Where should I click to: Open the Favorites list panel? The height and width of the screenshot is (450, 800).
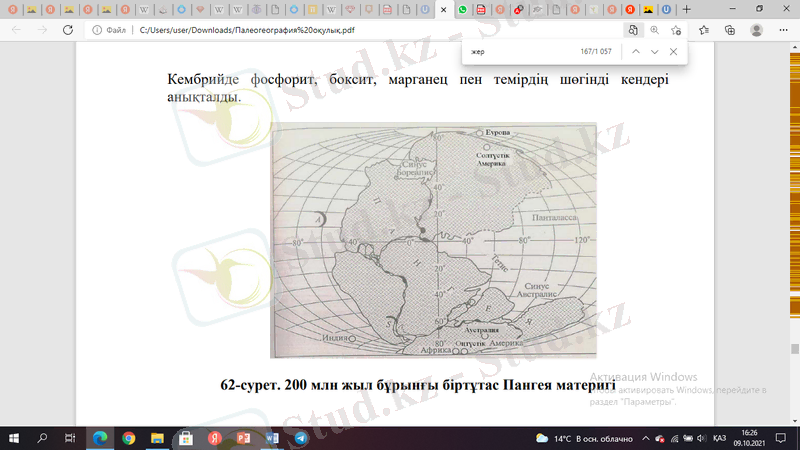[x=703, y=30]
